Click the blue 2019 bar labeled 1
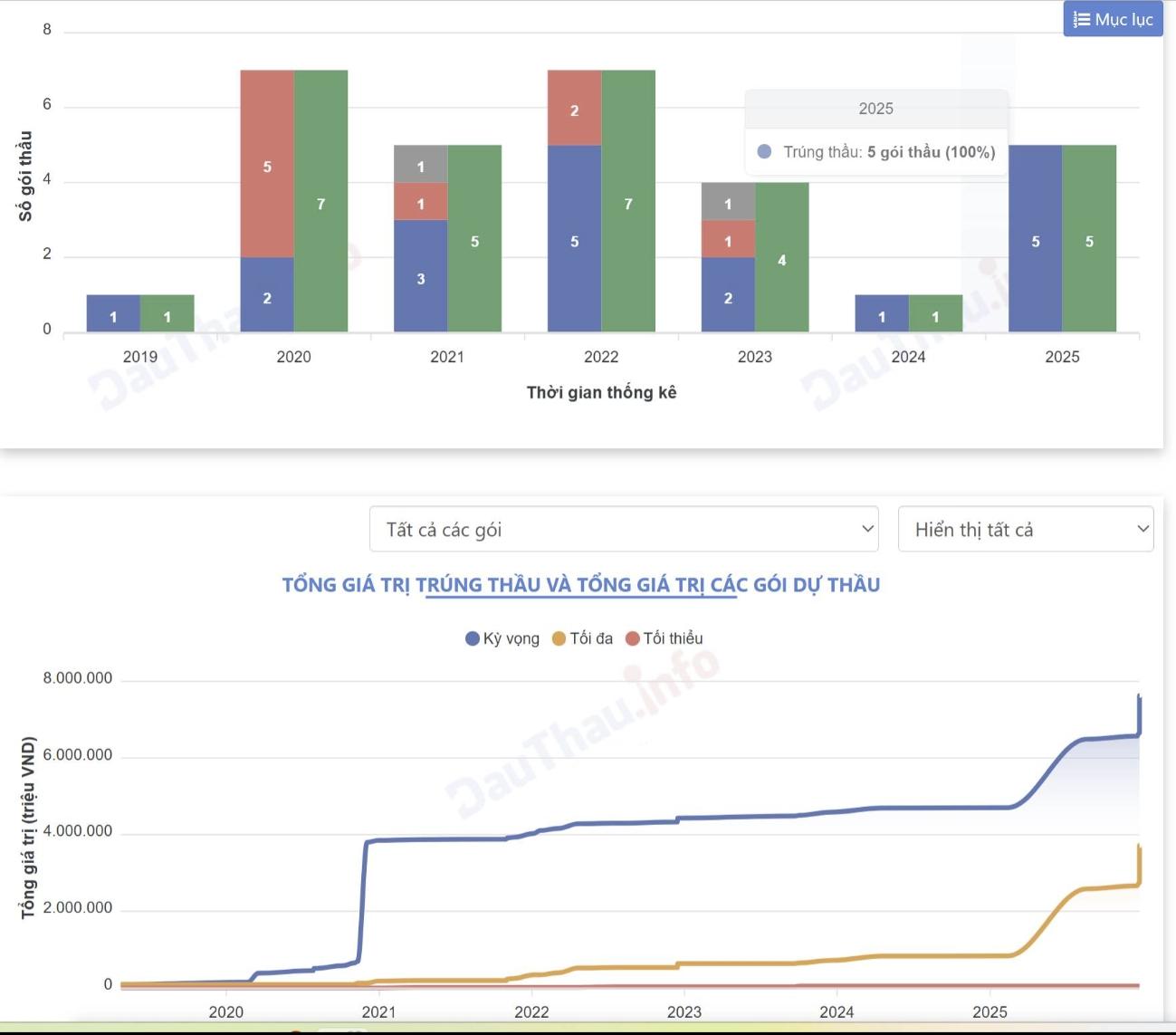This screenshot has height=1035, width=1176. pos(113,313)
